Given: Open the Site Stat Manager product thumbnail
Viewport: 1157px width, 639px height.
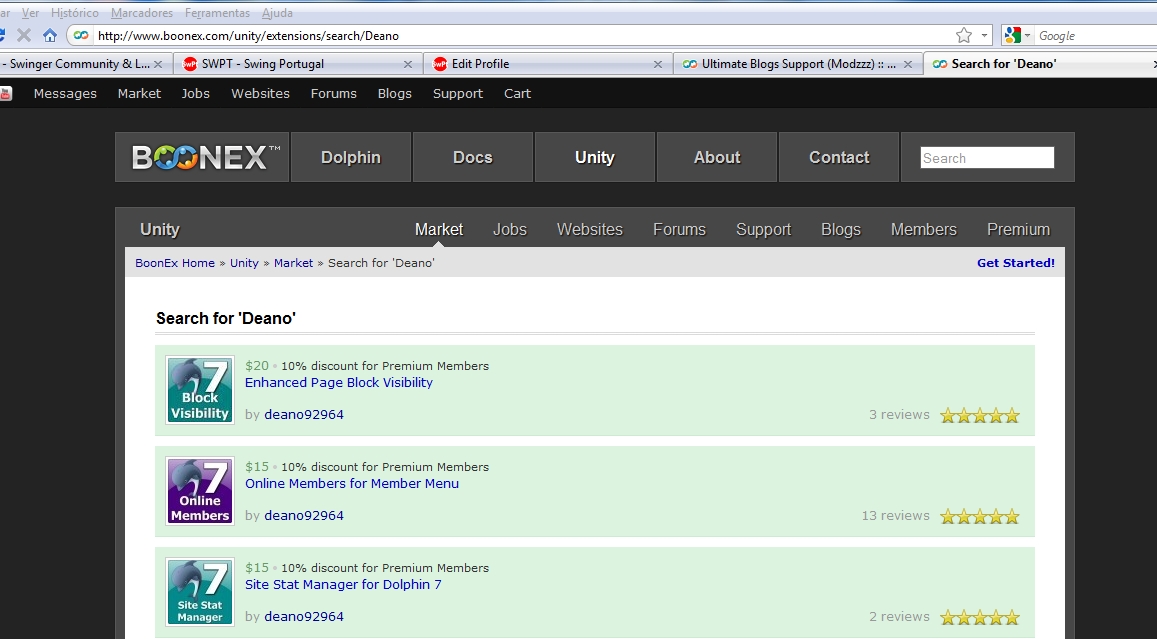Looking at the screenshot, I should click(x=200, y=592).
